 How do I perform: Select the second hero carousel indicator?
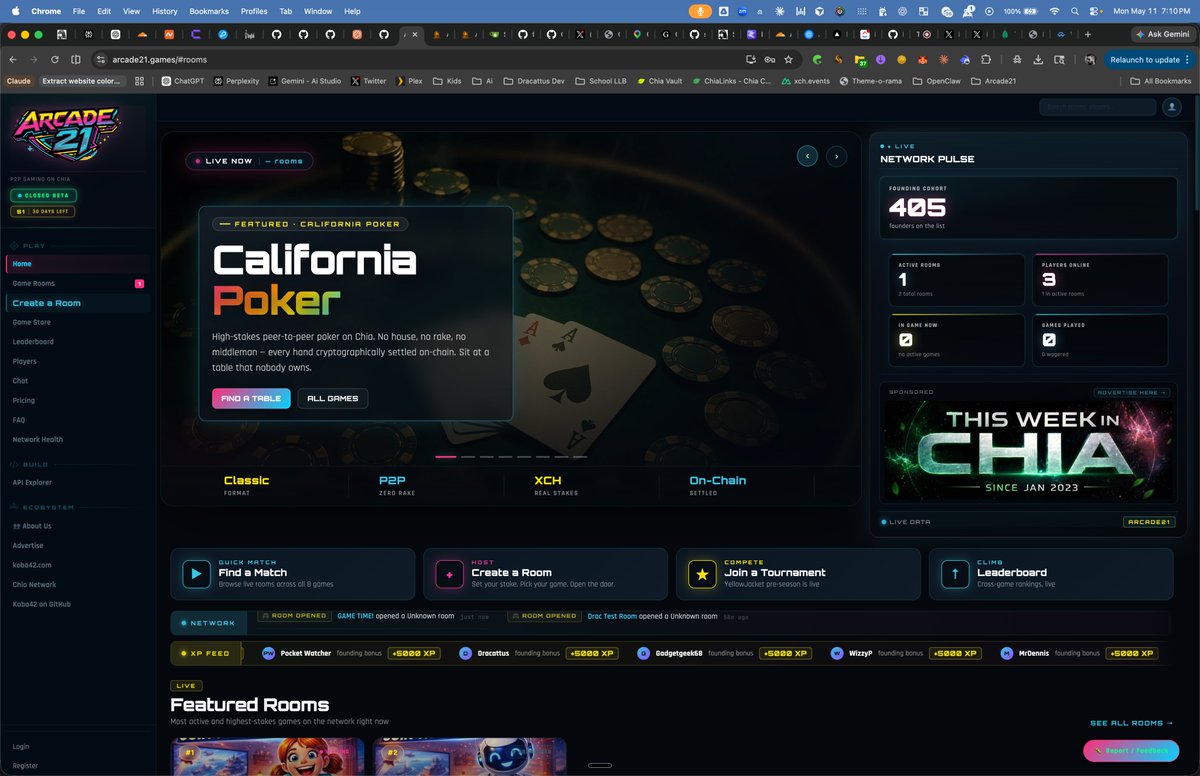(x=468, y=457)
